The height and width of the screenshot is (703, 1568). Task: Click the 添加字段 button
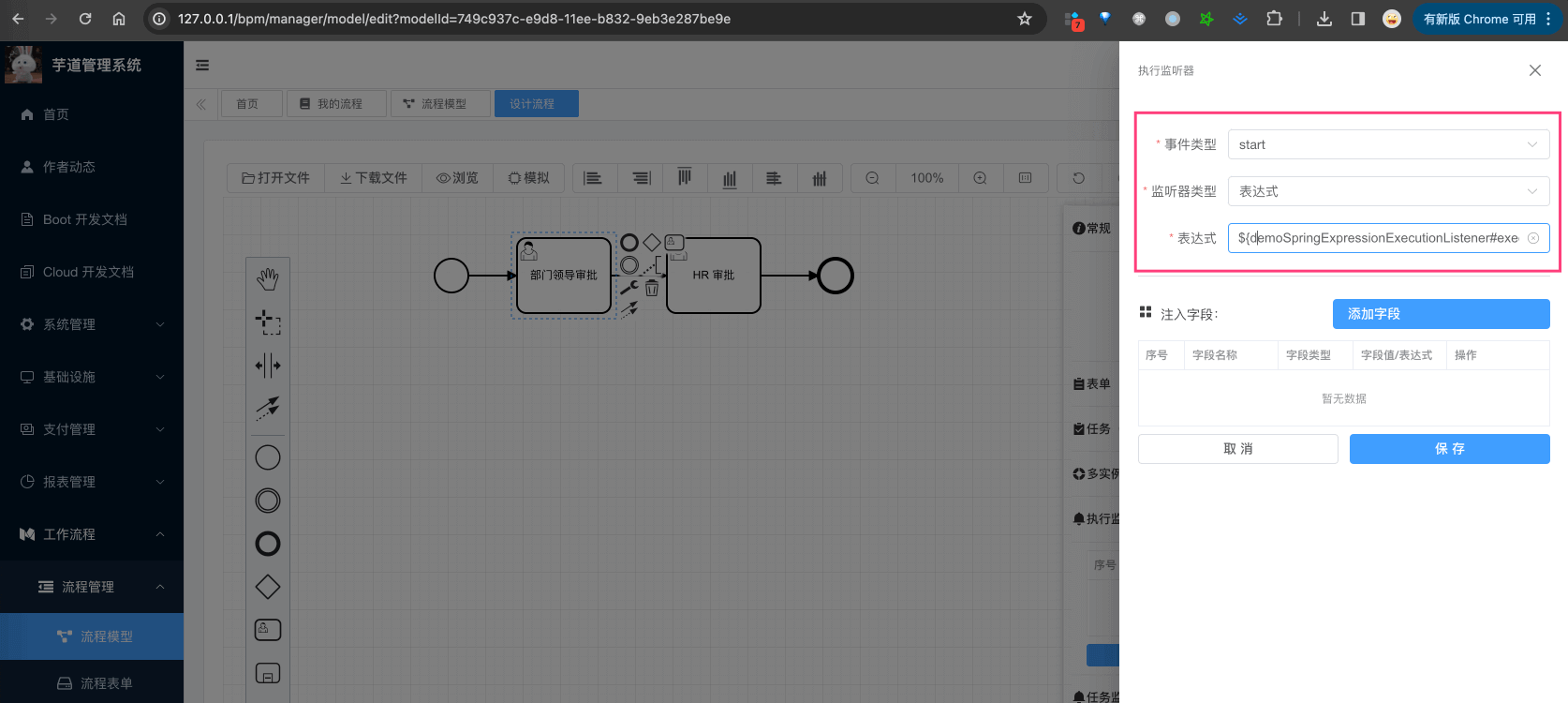[x=1441, y=314]
